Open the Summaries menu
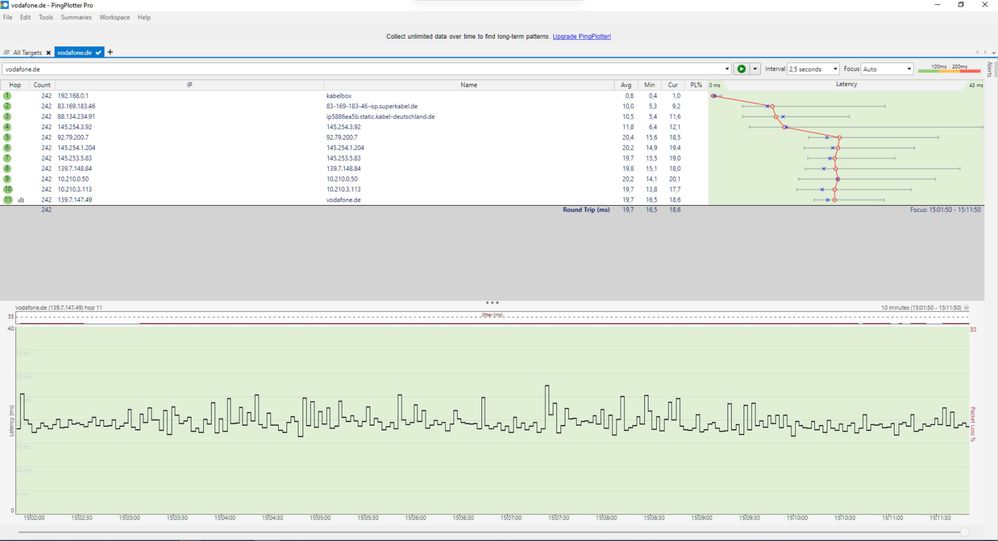This screenshot has height=541, width=998. (x=76, y=17)
